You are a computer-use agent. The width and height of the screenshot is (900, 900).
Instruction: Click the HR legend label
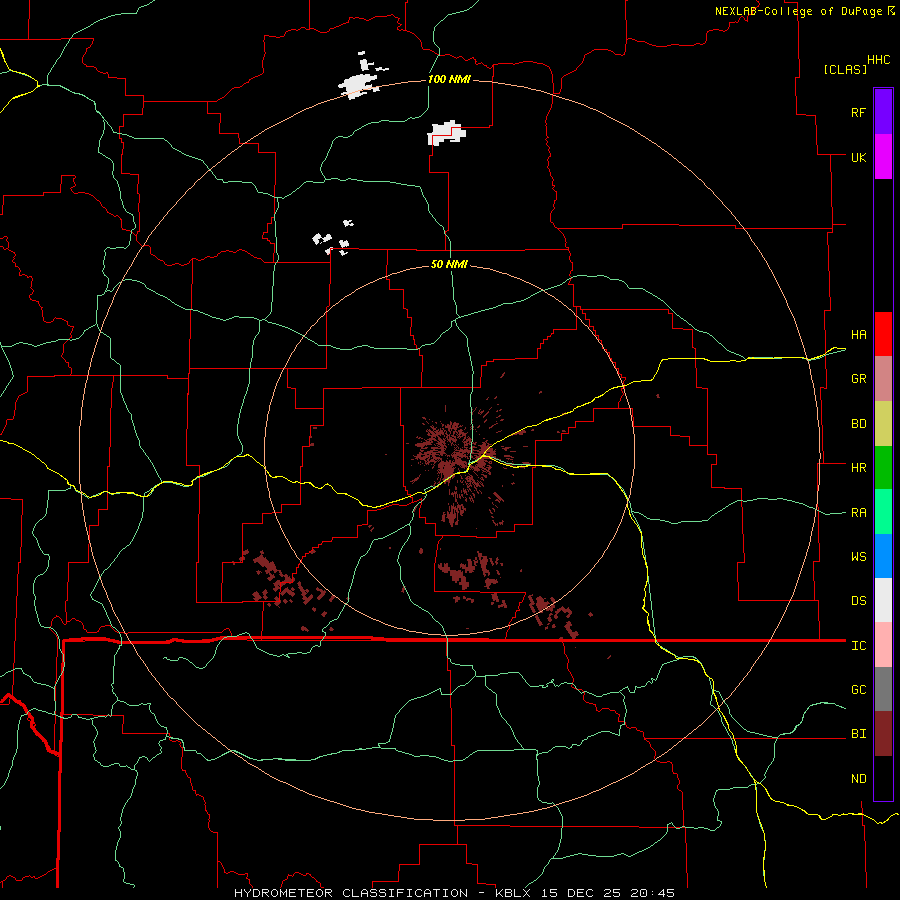pos(859,468)
